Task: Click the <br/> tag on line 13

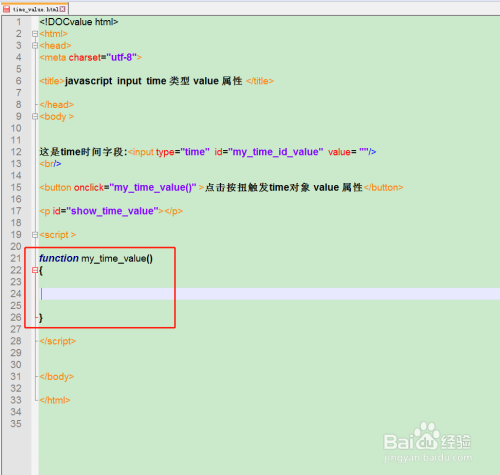Action: [x=50, y=164]
